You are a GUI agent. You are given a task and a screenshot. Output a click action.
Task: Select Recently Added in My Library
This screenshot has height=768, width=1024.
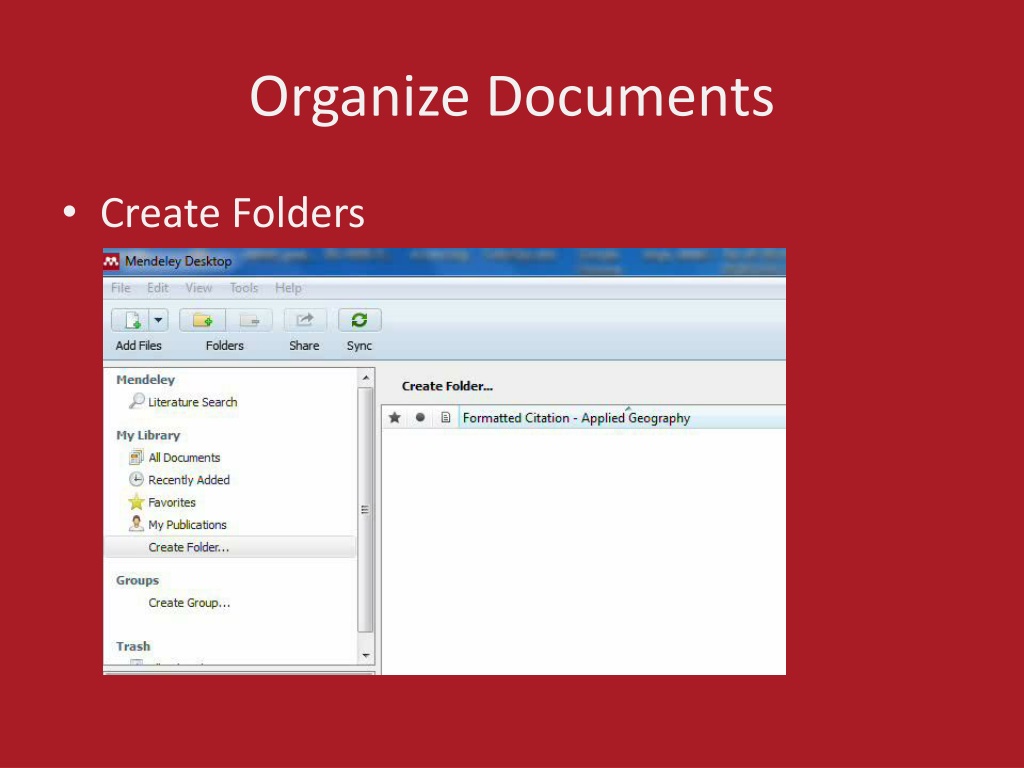point(189,480)
